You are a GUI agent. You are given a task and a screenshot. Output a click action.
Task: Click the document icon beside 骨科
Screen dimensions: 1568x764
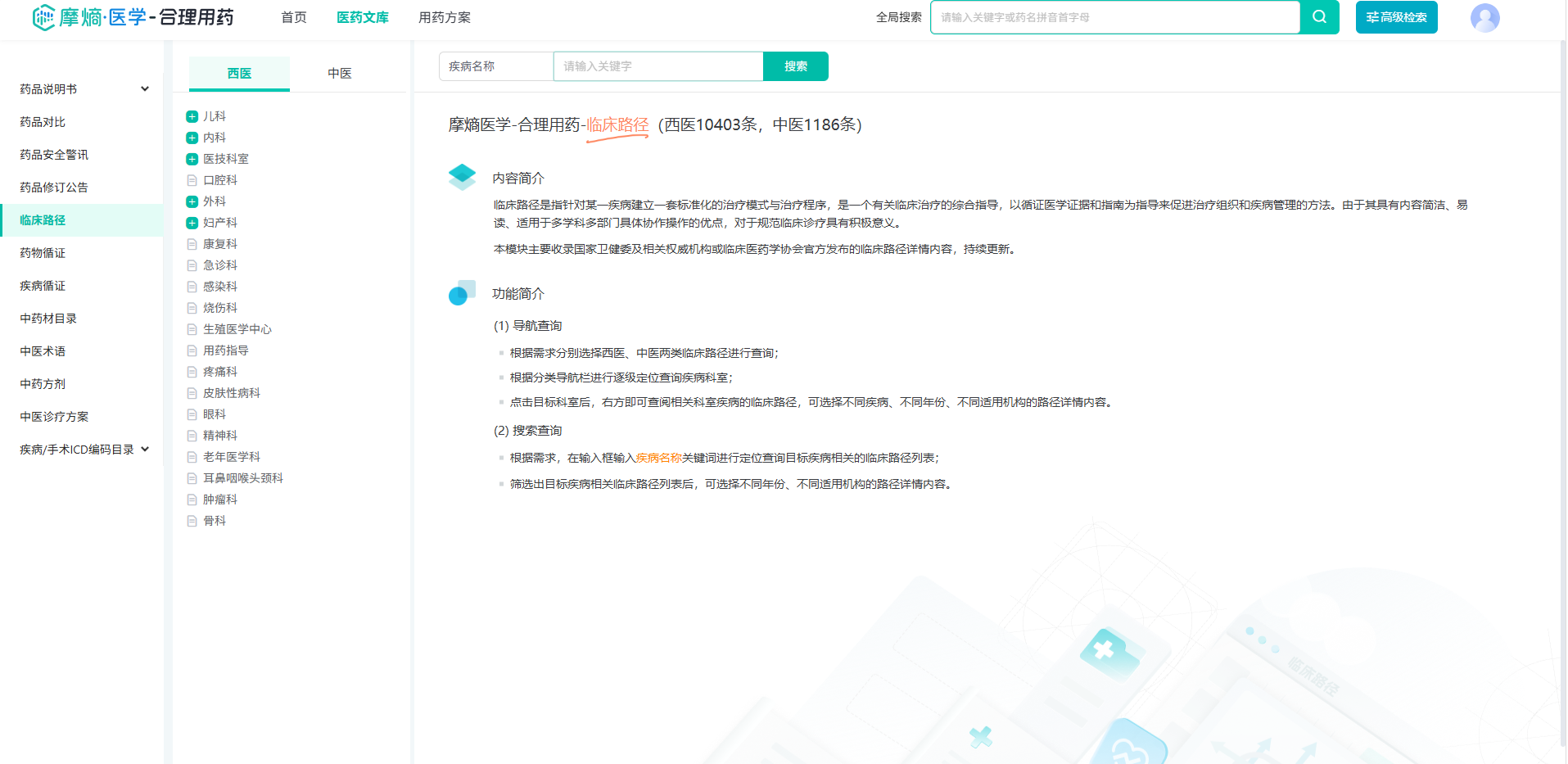192,521
